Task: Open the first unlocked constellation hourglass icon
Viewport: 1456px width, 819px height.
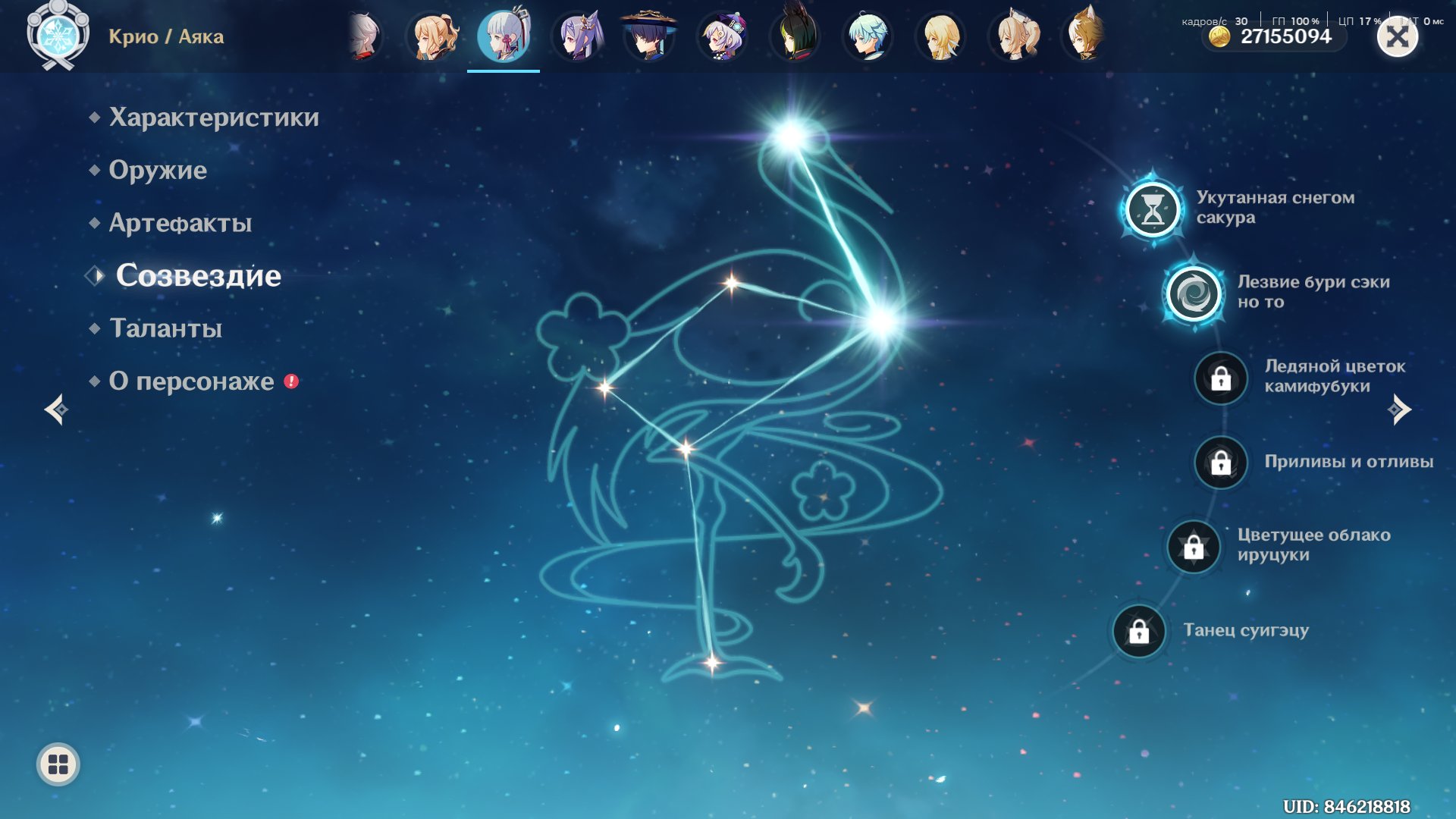Action: click(1153, 209)
